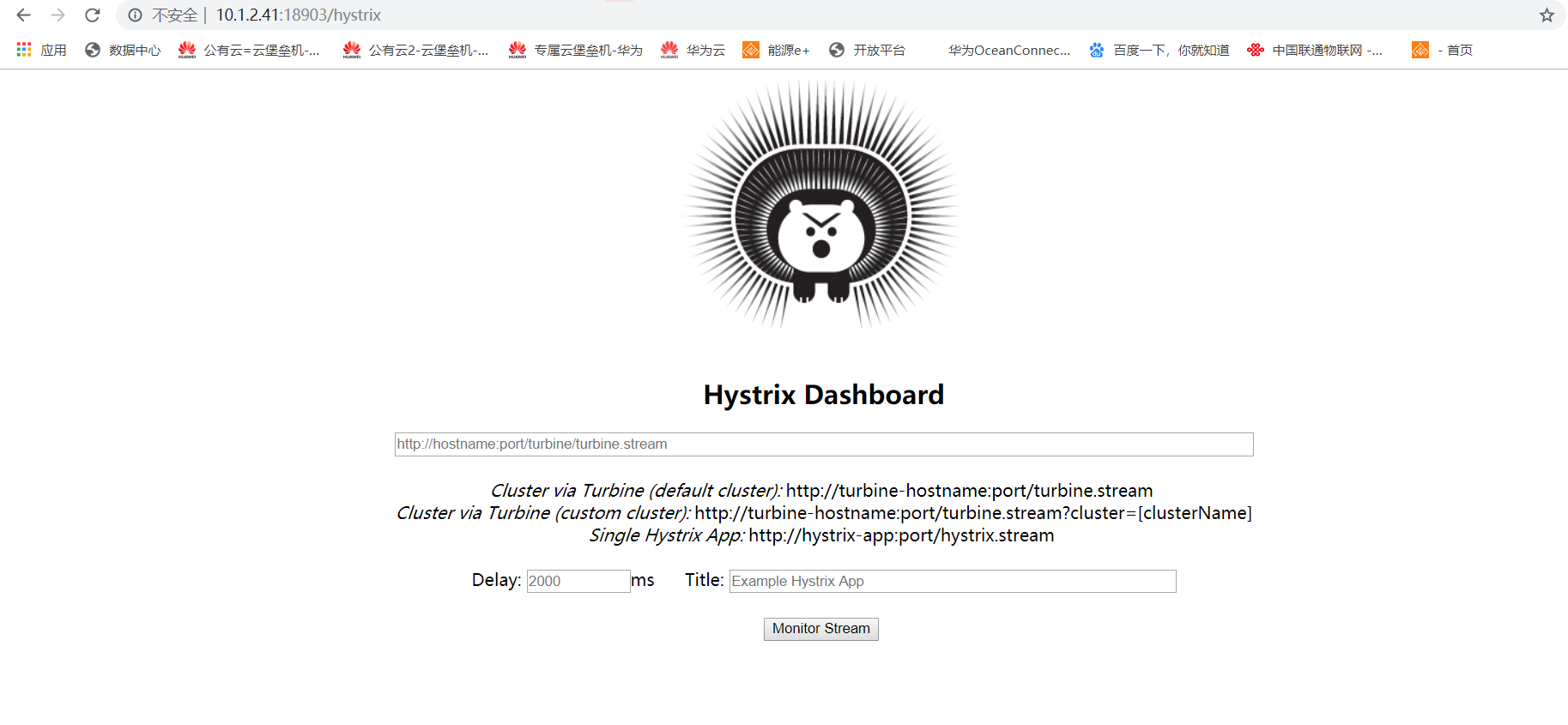Go back using the browser back arrow

point(23,15)
